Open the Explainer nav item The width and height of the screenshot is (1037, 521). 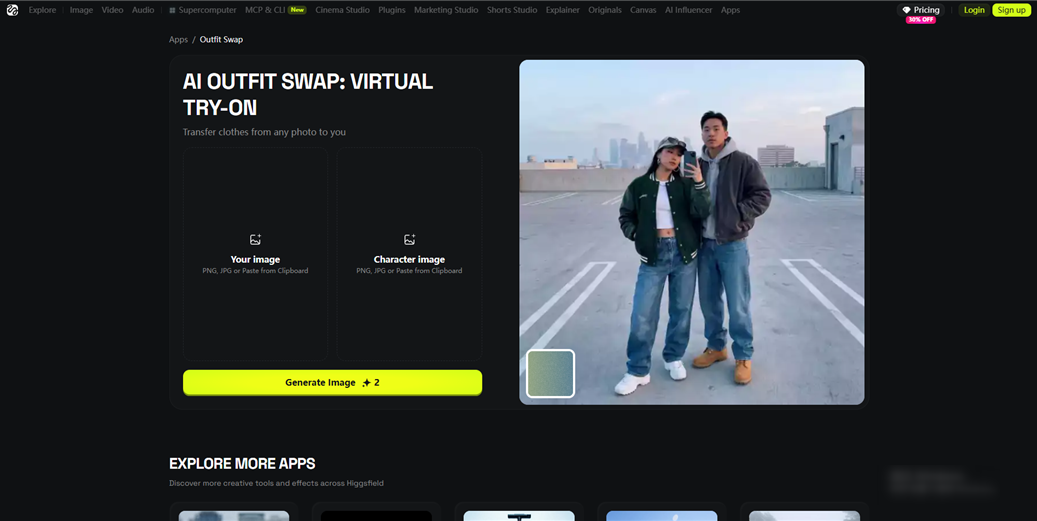pyautogui.click(x=563, y=10)
